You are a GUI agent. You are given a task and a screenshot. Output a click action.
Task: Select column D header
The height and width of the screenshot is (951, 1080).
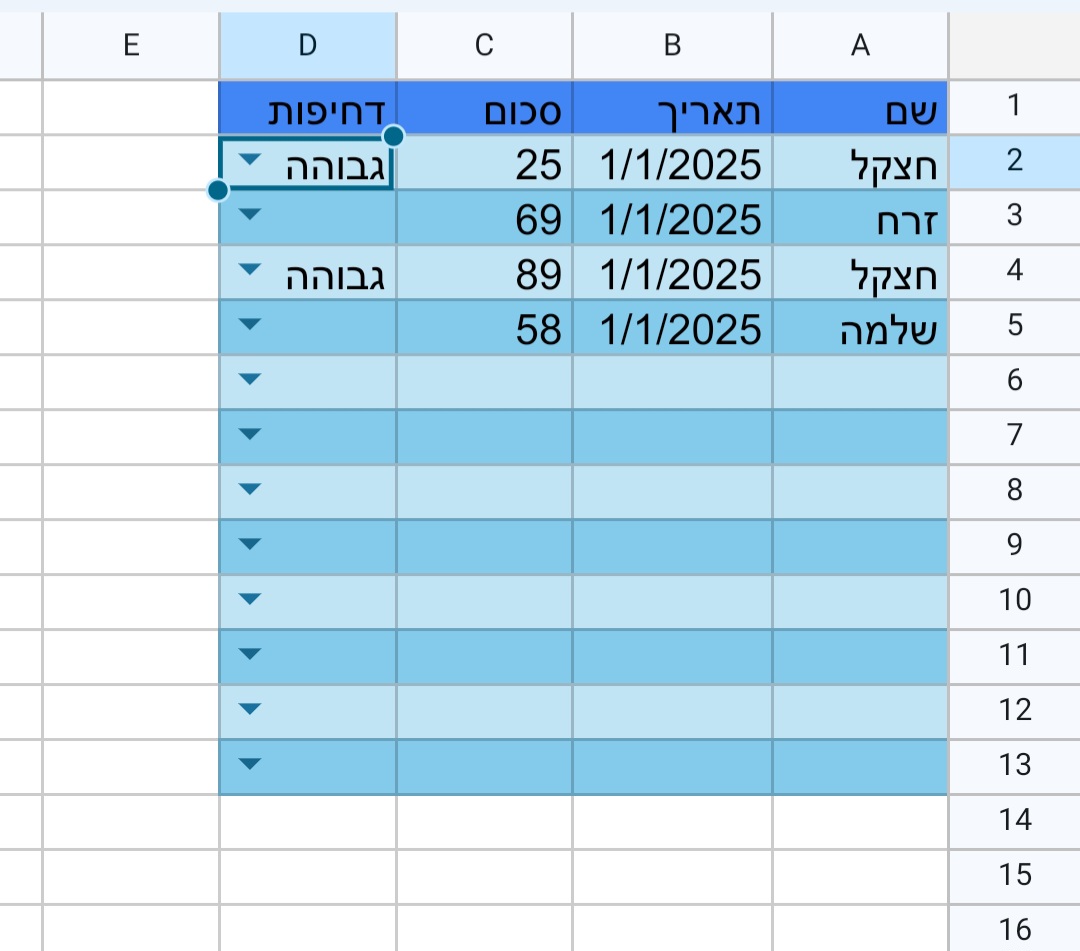point(307,44)
